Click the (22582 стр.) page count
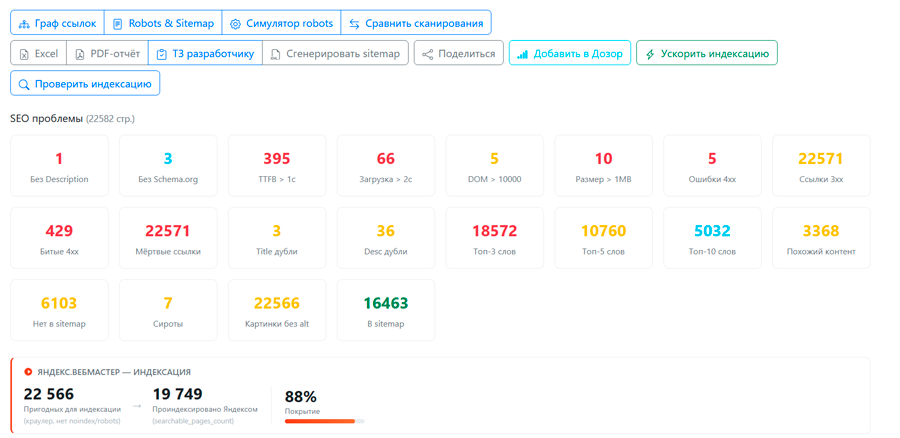 point(110,119)
